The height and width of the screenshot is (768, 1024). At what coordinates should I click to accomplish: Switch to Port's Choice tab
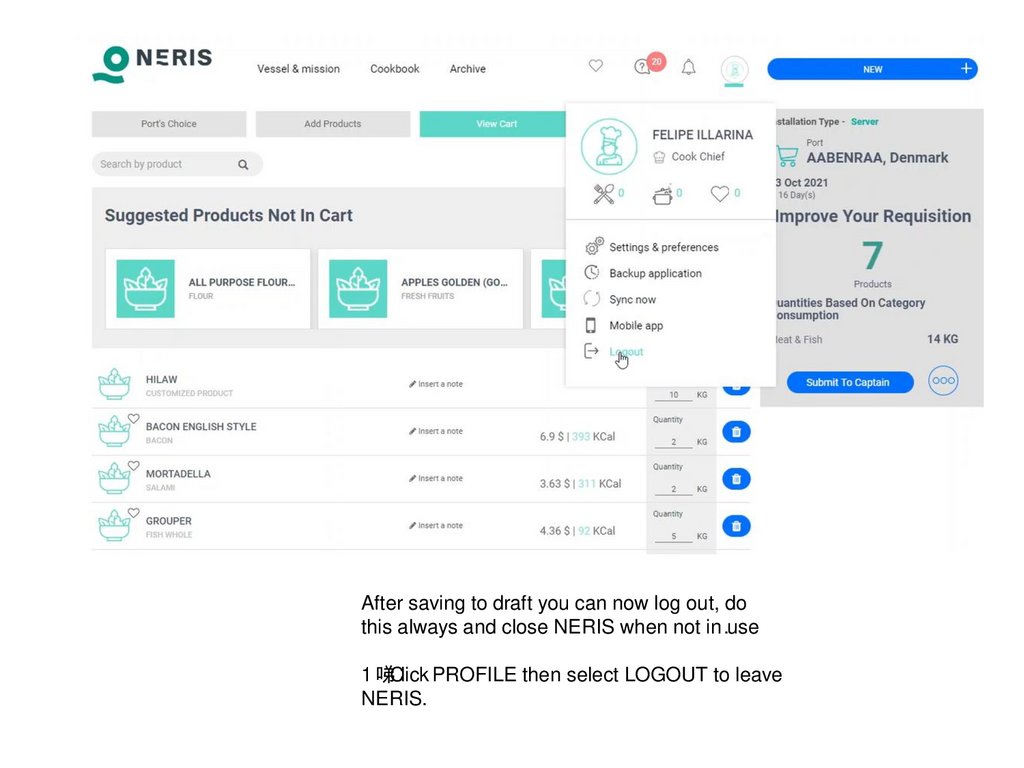169,124
